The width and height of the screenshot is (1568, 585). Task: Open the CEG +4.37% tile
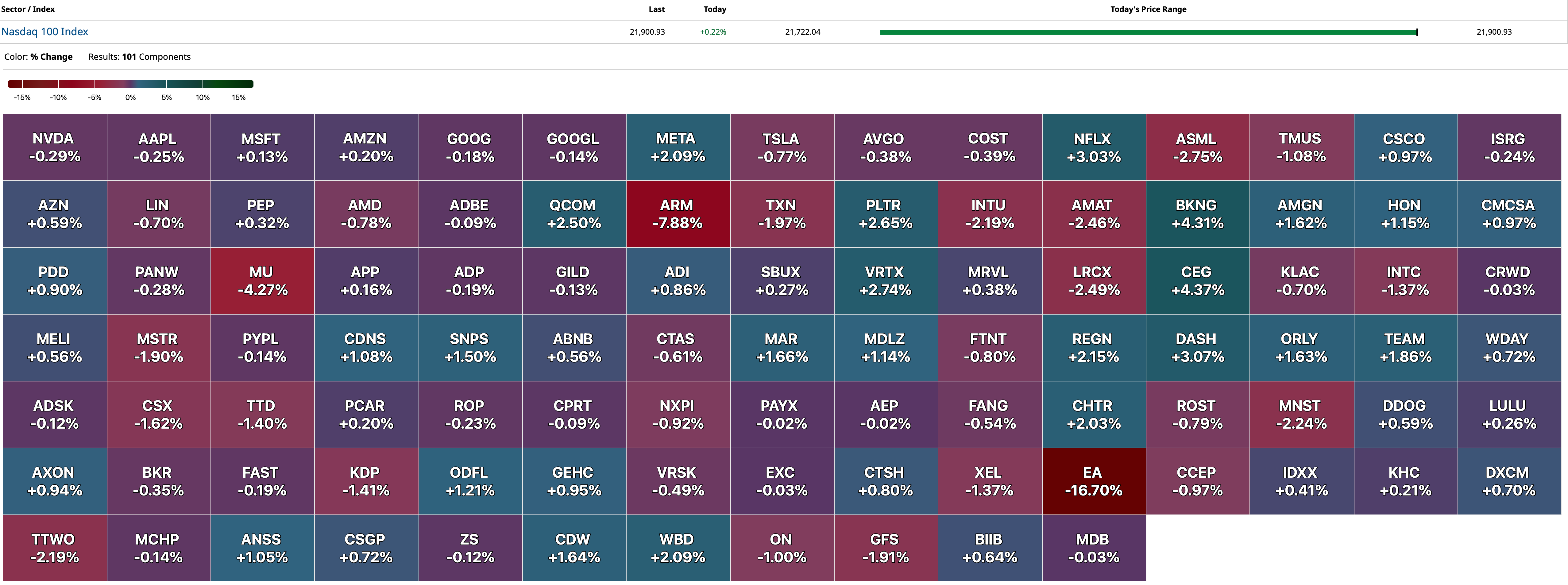[1197, 281]
